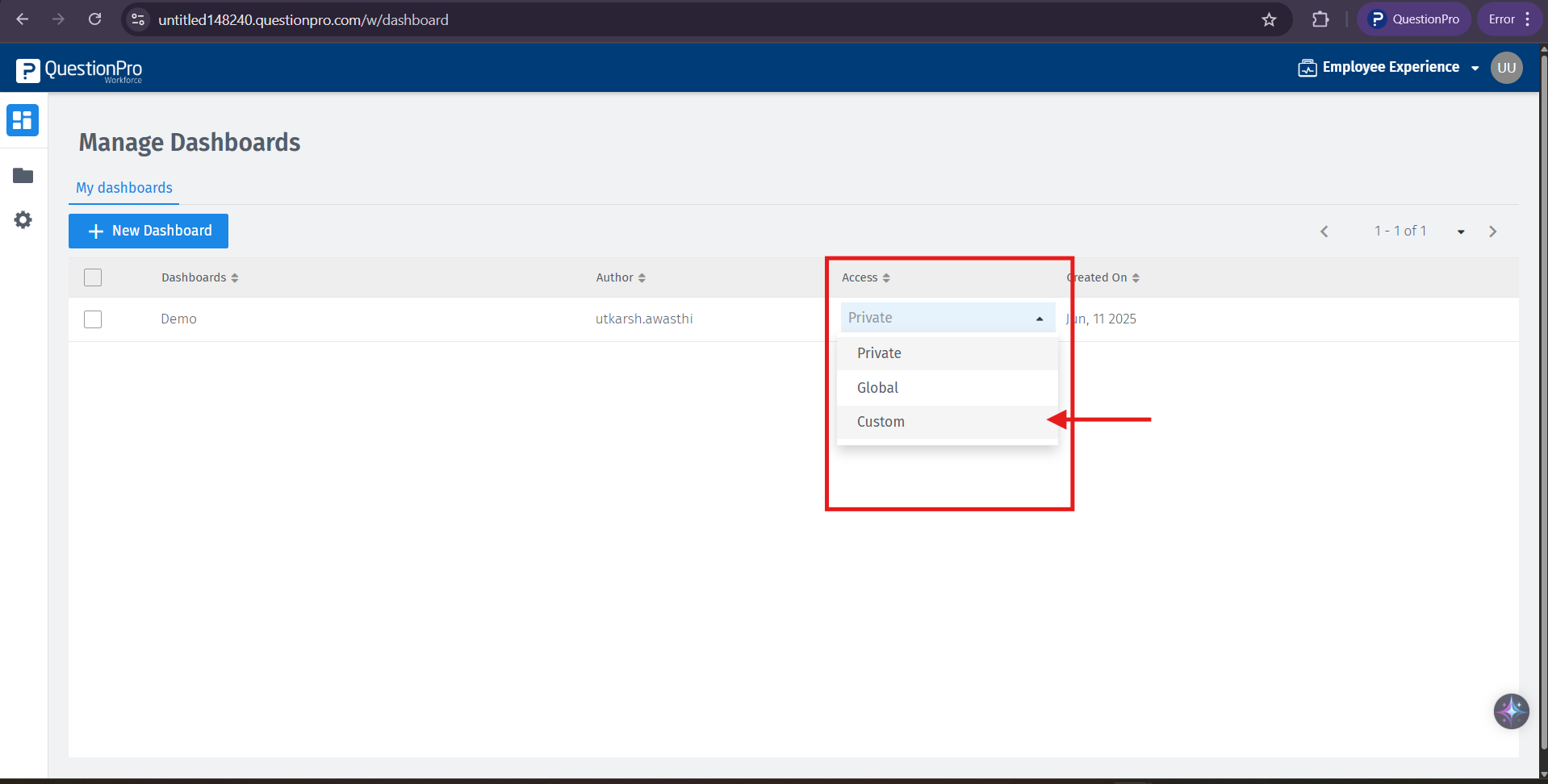Image resolution: width=1548 pixels, height=784 pixels.
Task: Tick the checkbox for Demo dashboard
Action: [93, 319]
